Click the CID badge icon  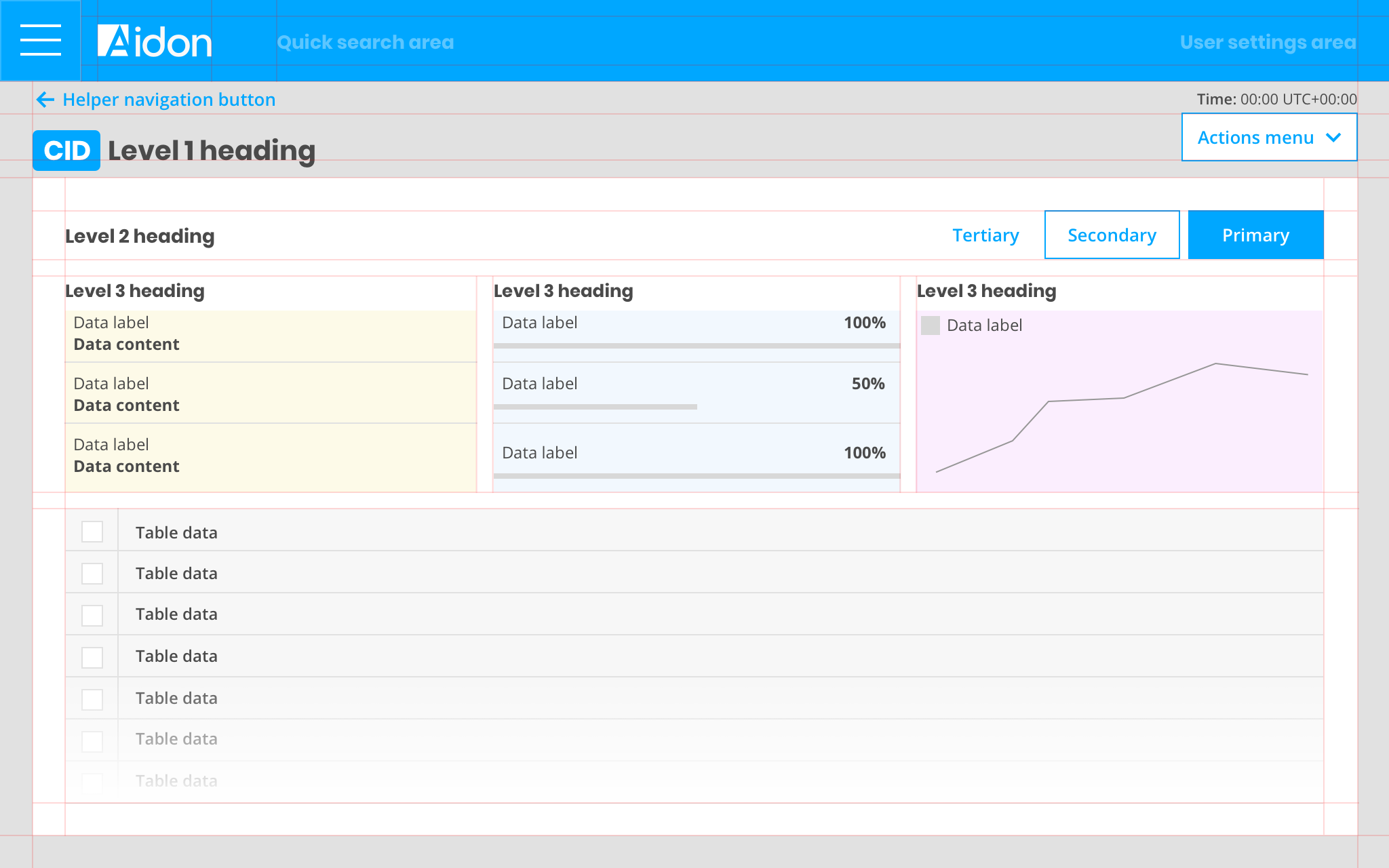(x=66, y=151)
